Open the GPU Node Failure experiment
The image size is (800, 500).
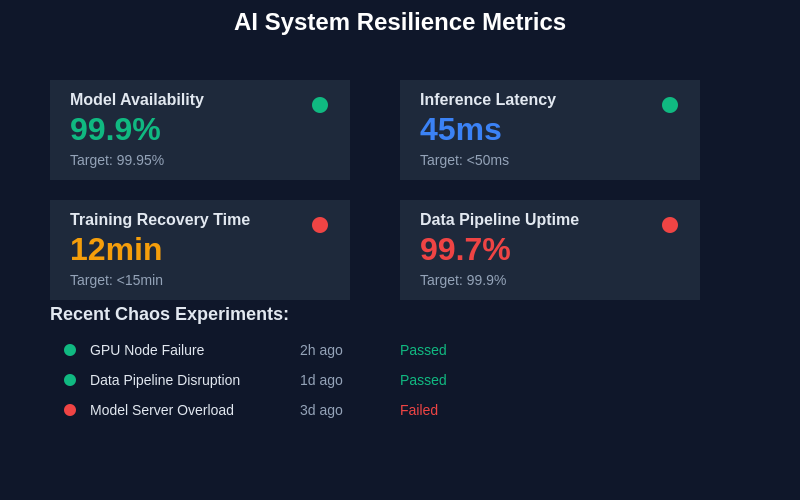click(x=147, y=350)
